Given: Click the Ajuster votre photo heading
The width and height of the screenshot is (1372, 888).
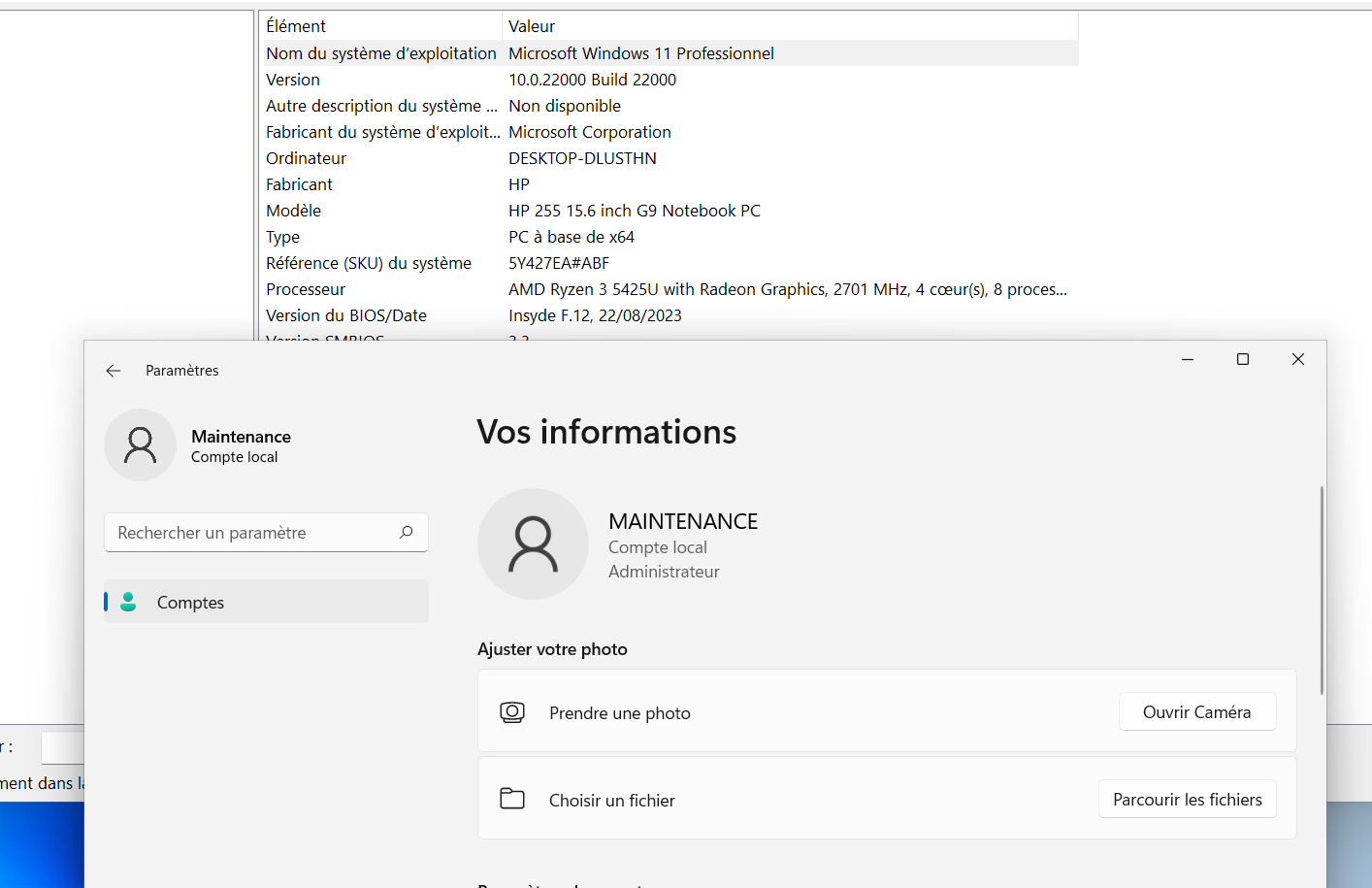Looking at the screenshot, I should (552, 649).
